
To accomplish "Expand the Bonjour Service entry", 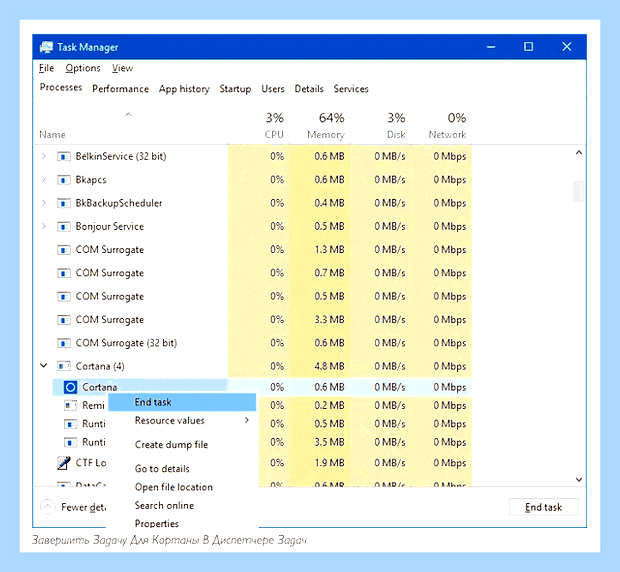I will (43, 227).
